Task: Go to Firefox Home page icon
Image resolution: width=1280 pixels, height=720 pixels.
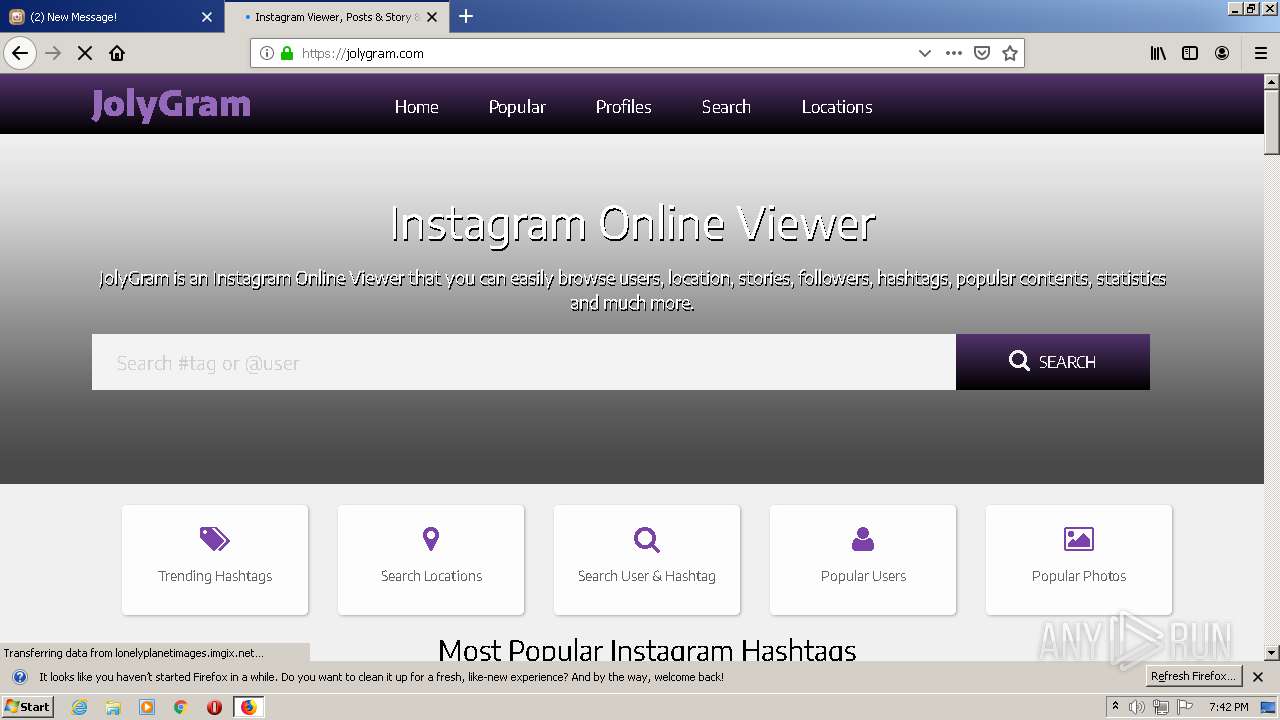Action: pos(117,53)
